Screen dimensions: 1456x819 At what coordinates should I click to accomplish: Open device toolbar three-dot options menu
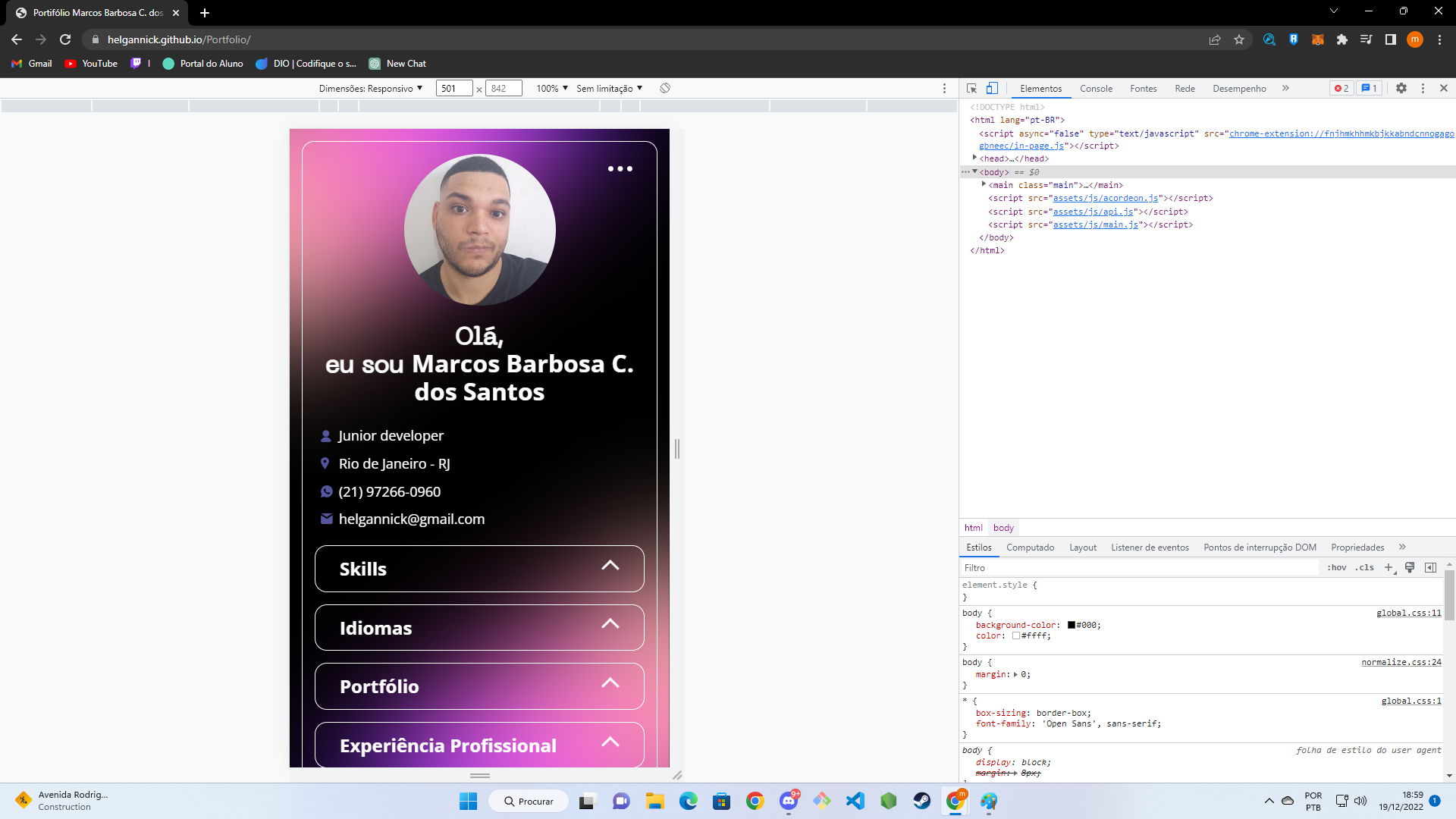(944, 89)
